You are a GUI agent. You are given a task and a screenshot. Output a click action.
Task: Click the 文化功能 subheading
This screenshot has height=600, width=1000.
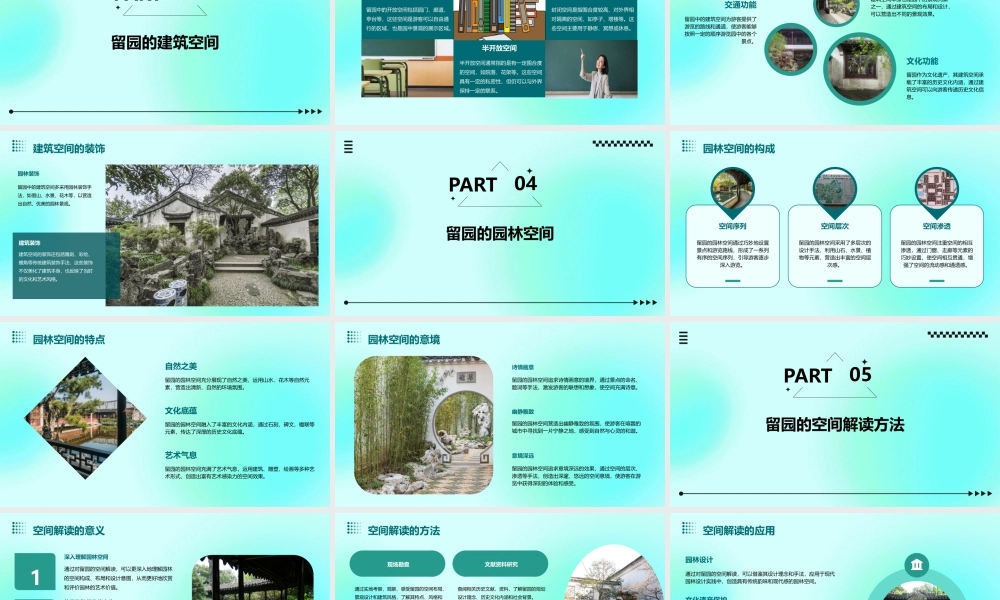(922, 61)
